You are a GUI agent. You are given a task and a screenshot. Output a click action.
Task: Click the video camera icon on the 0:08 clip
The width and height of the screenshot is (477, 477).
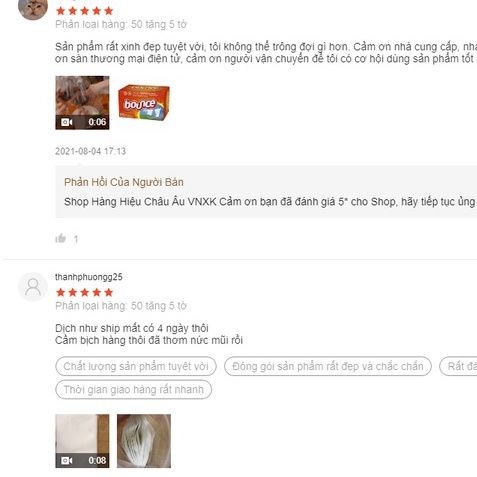tap(67, 461)
